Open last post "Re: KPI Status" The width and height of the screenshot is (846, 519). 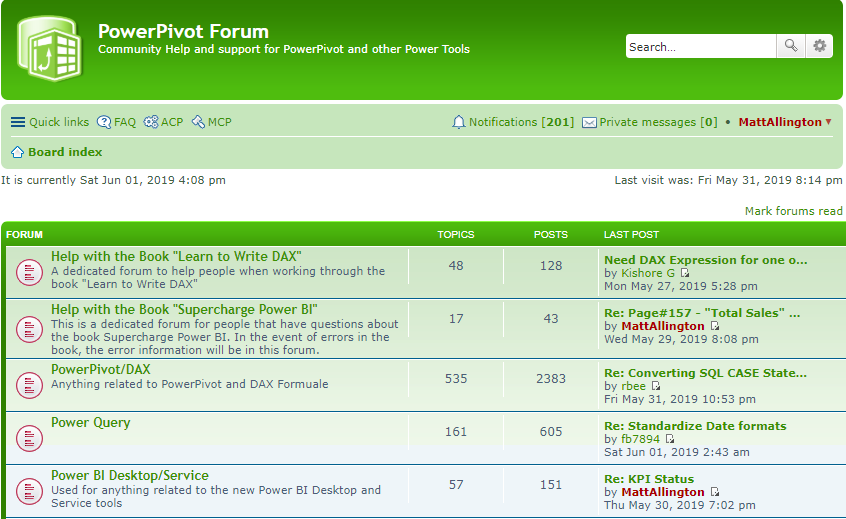click(649, 479)
